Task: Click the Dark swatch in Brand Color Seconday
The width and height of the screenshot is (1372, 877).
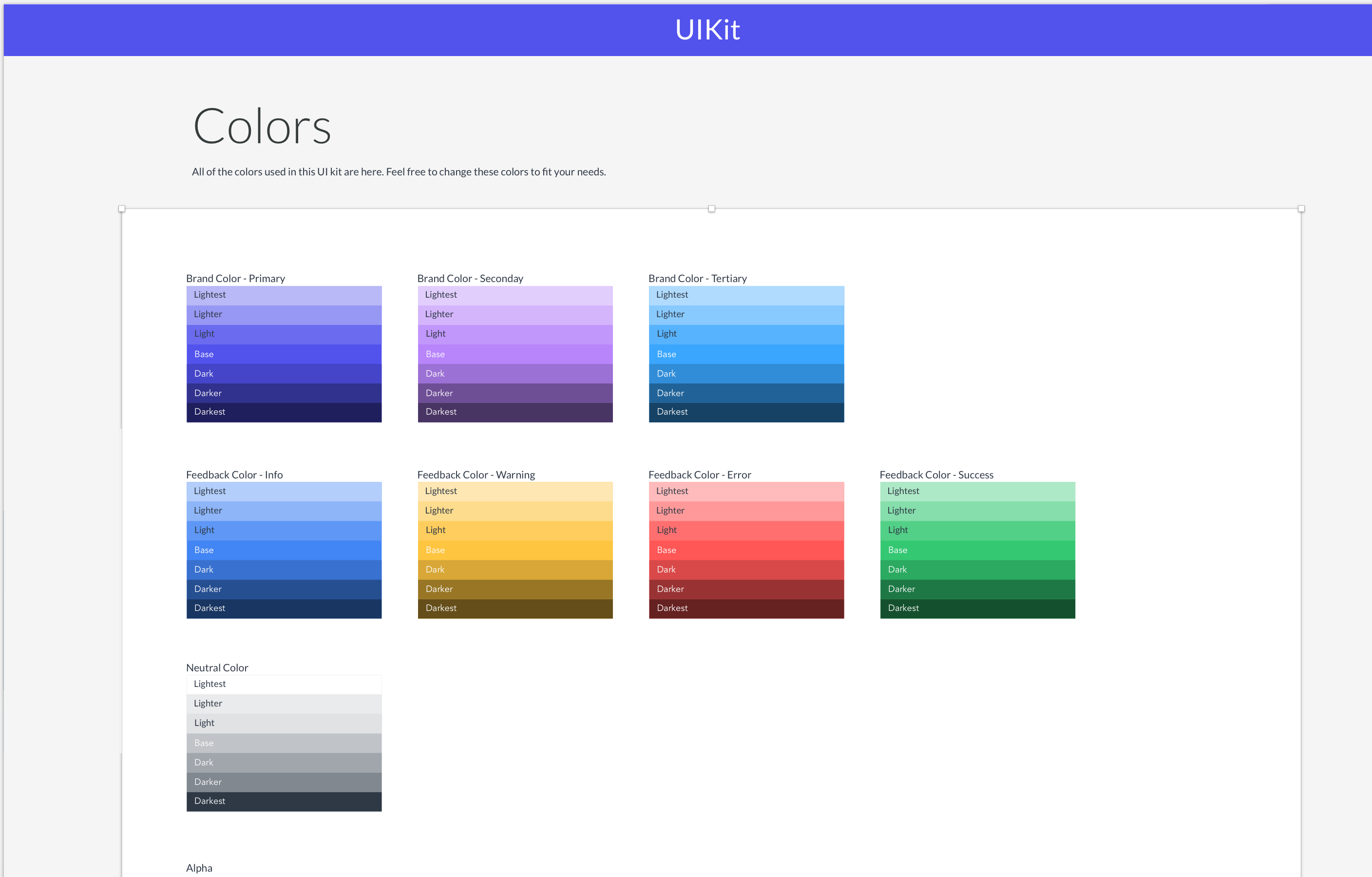Action: 515,374
